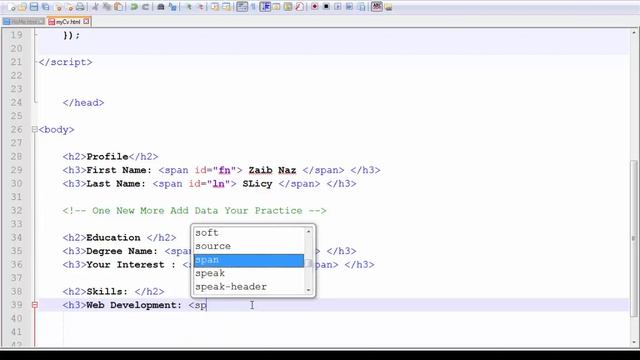This screenshot has height=360, width=640.
Task: Print the current document
Action: point(80,7)
